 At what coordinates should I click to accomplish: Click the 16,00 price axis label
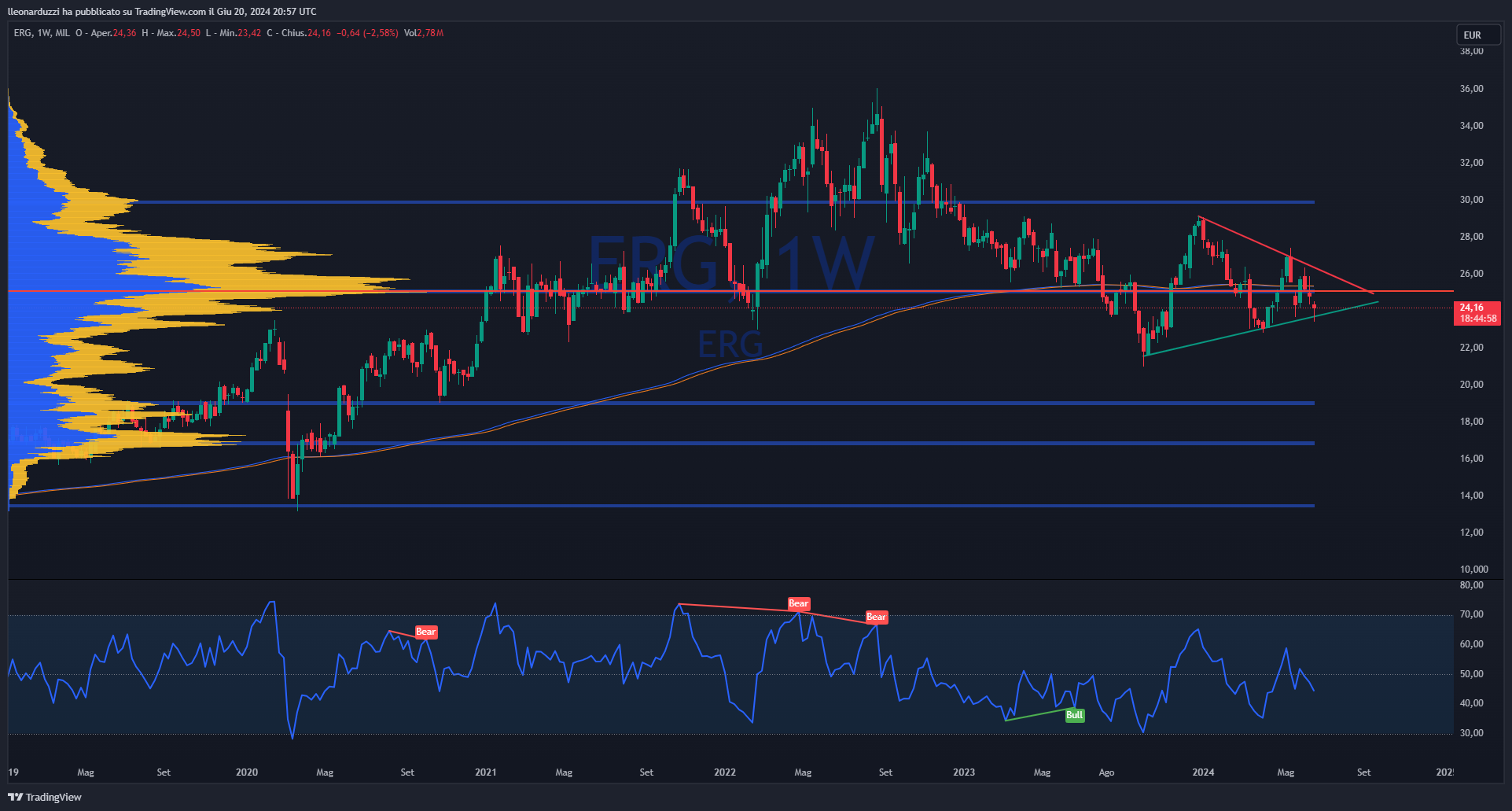click(x=1471, y=459)
